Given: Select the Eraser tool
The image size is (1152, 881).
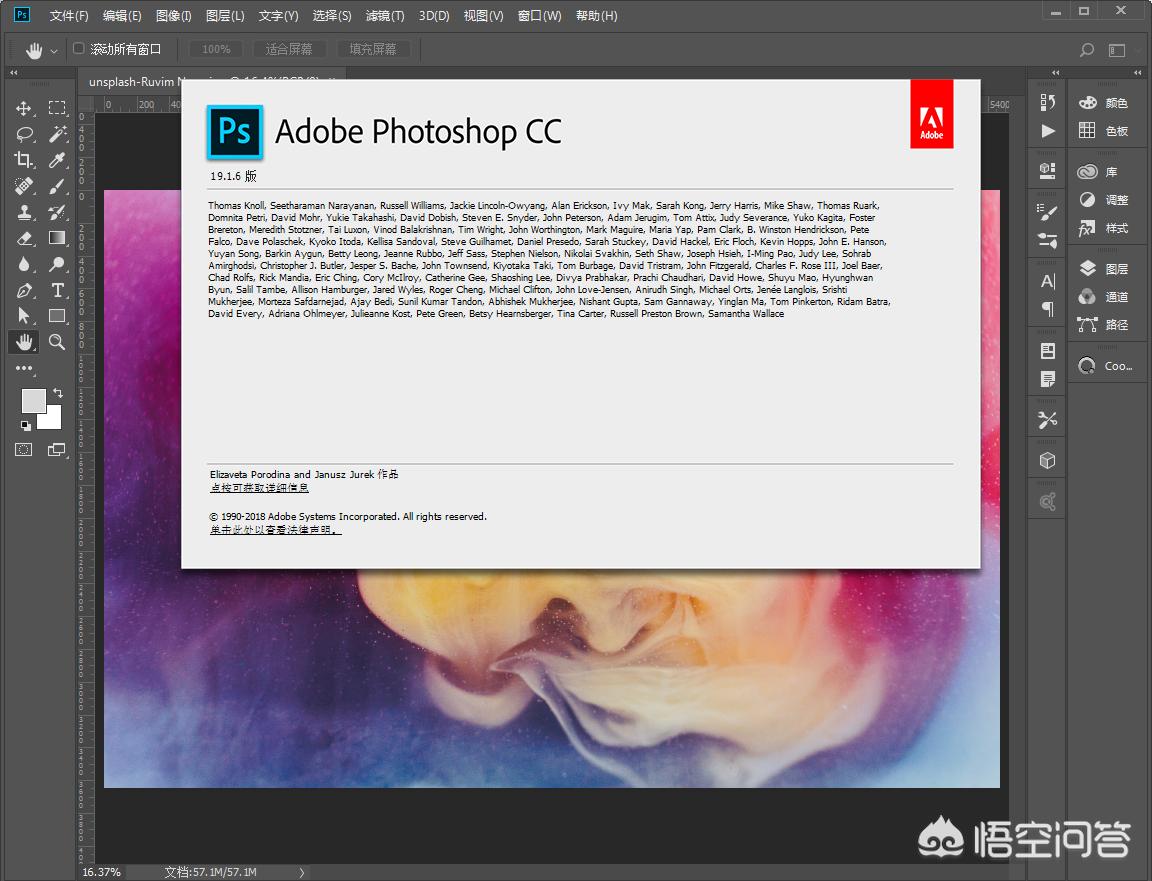Looking at the screenshot, I should coord(24,238).
